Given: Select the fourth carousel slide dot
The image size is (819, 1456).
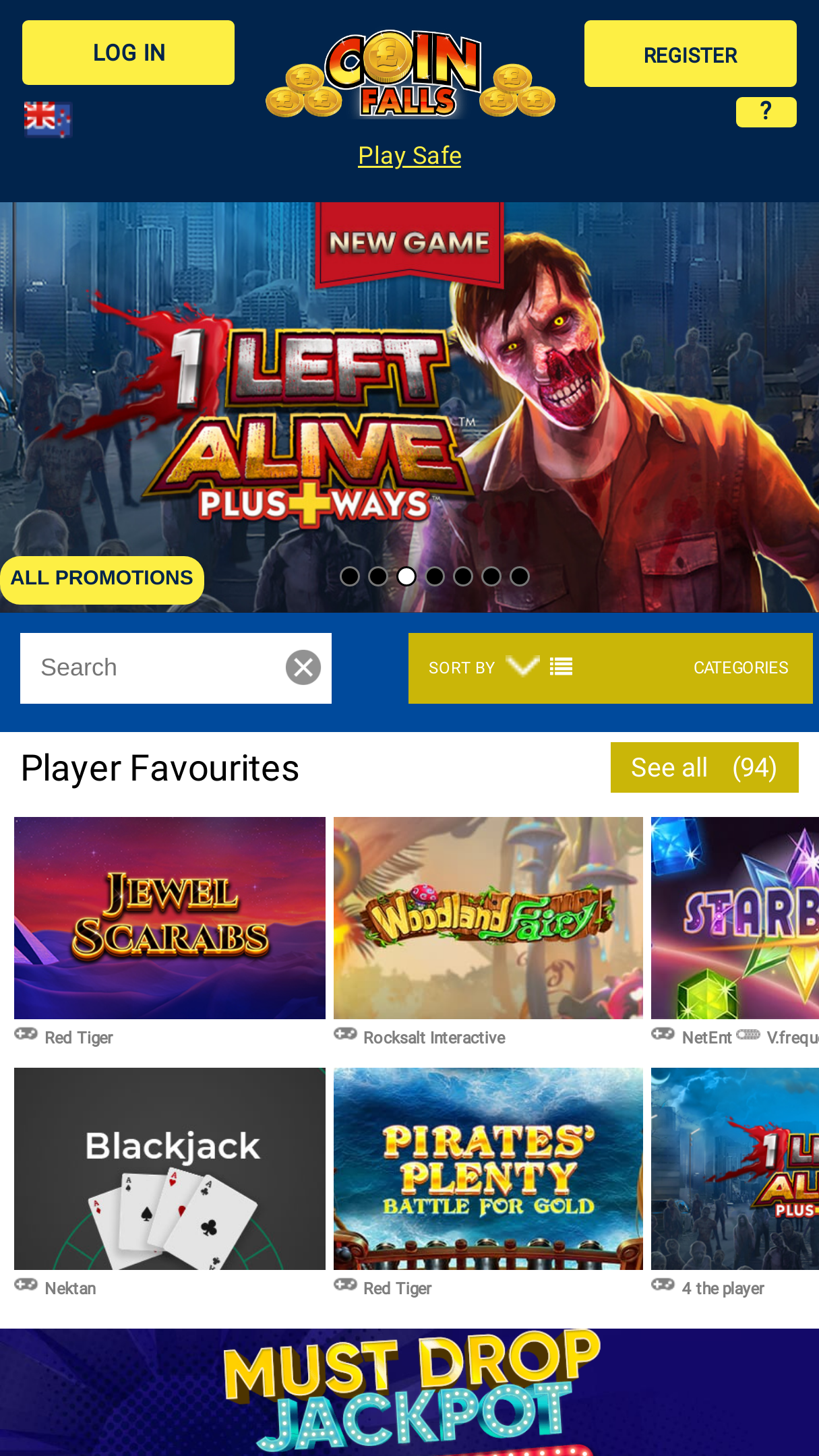Looking at the screenshot, I should coord(435,576).
